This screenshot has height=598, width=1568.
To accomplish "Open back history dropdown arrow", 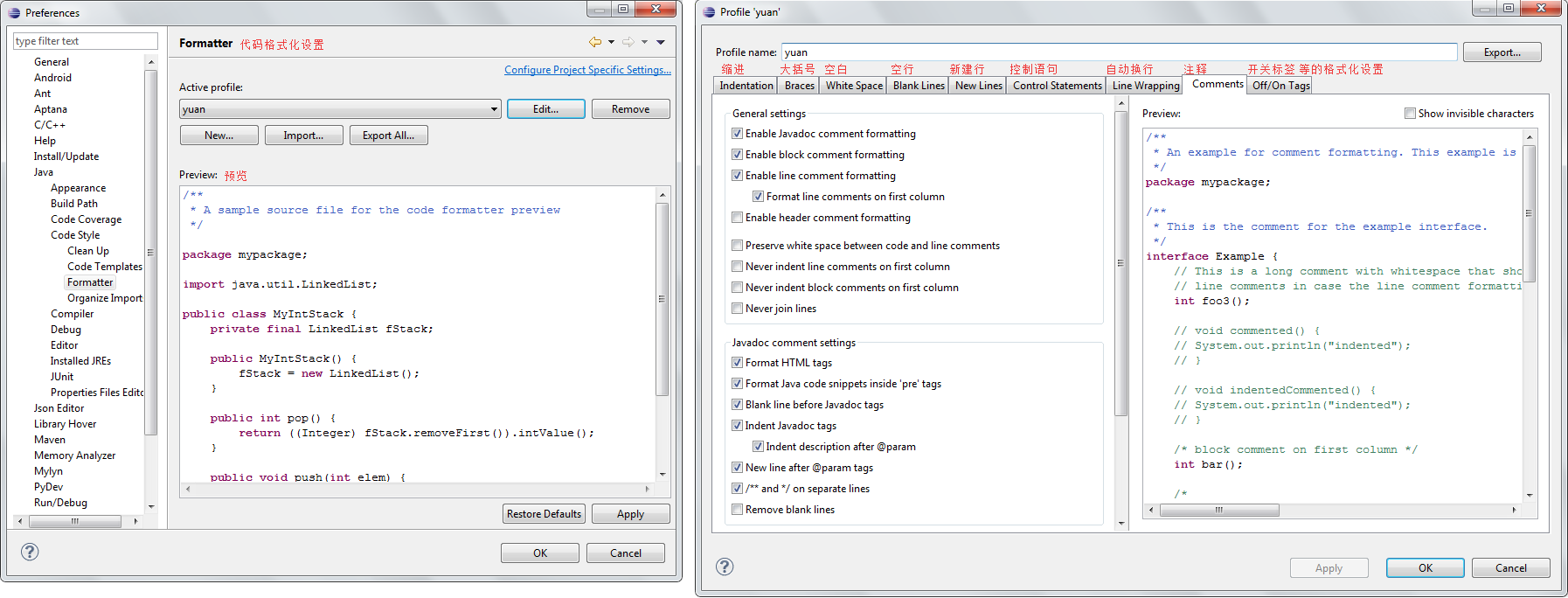I will coord(611,42).
